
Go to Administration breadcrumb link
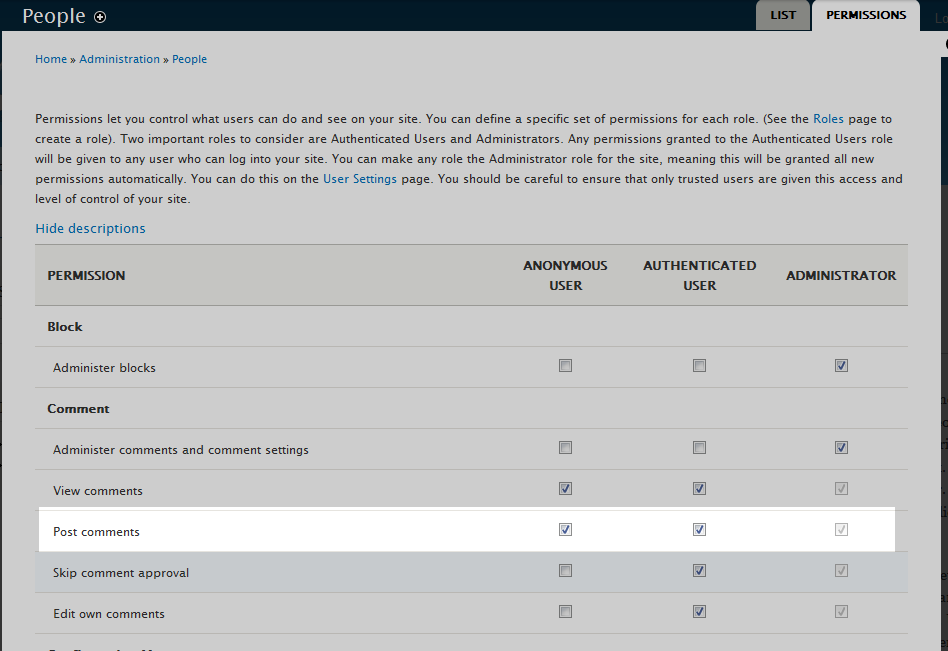pyautogui.click(x=119, y=59)
